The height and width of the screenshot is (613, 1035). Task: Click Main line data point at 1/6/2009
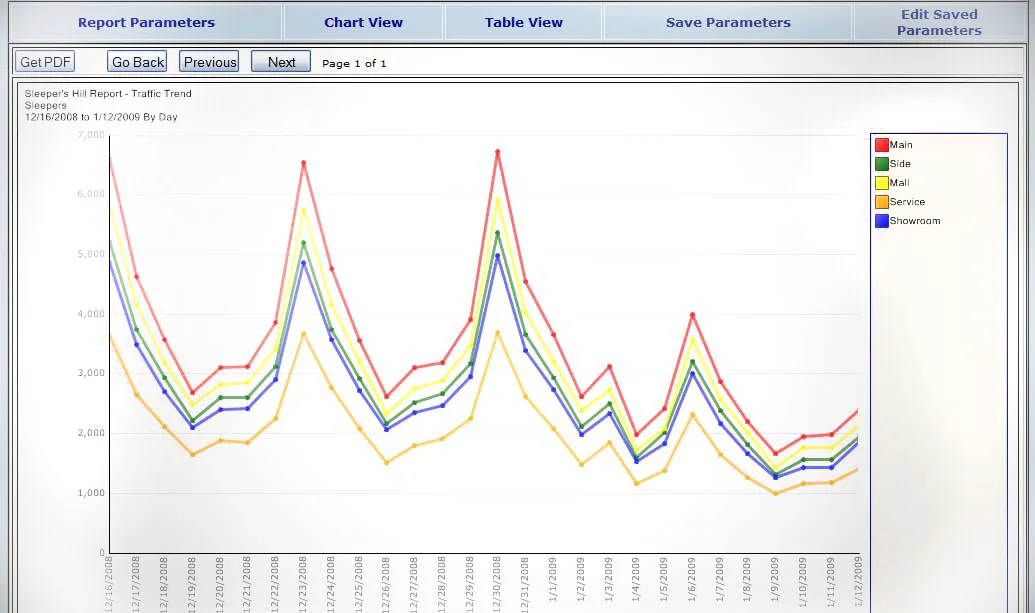click(x=692, y=315)
